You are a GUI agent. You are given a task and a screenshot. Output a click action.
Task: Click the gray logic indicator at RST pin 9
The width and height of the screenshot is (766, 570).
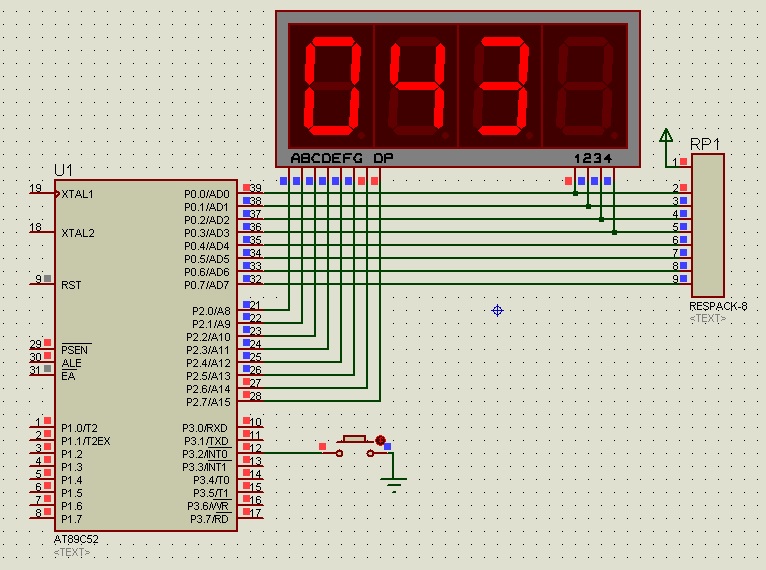[47, 278]
